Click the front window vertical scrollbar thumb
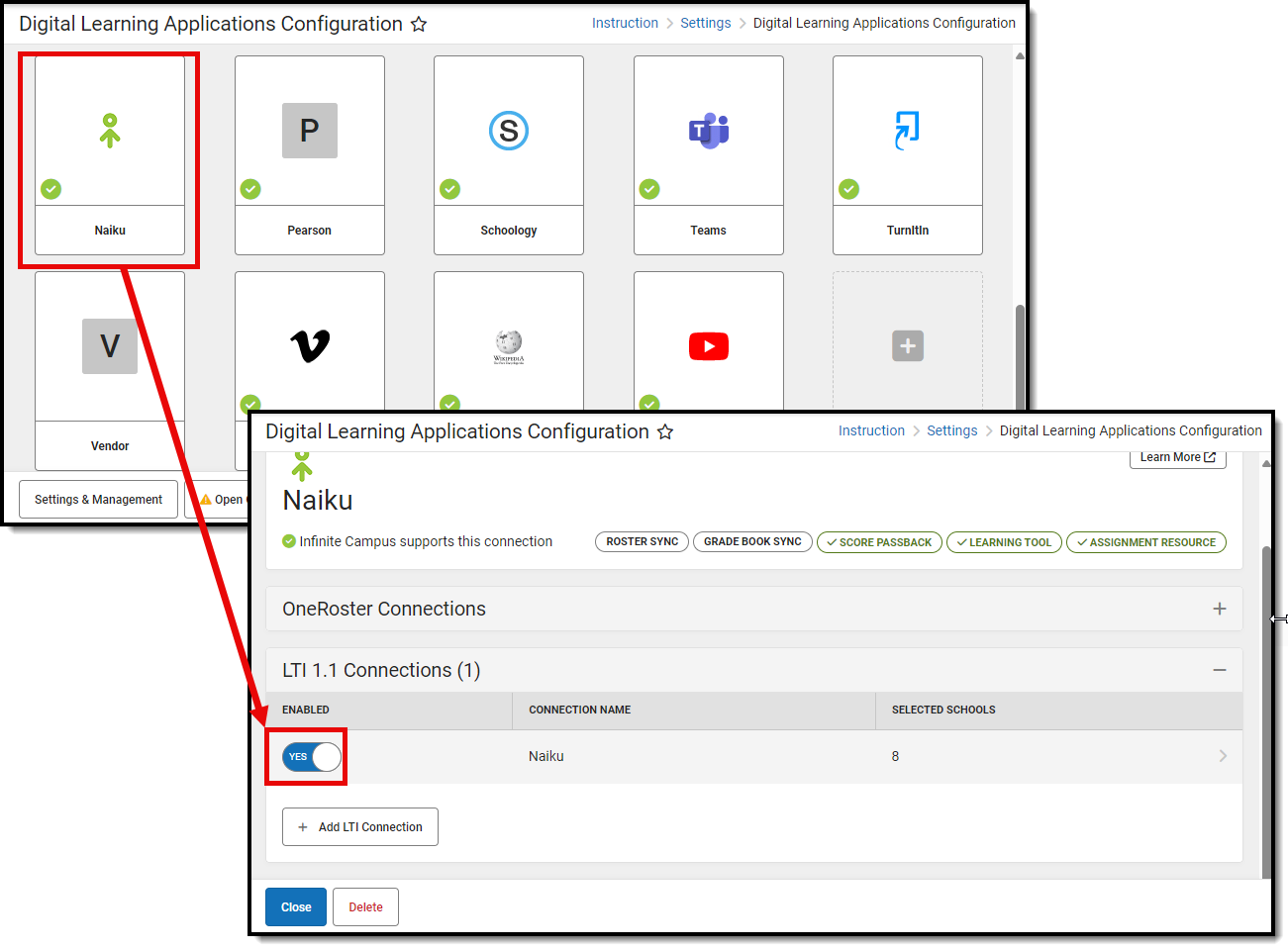This screenshot has height=950, width=1288. 1266,712
